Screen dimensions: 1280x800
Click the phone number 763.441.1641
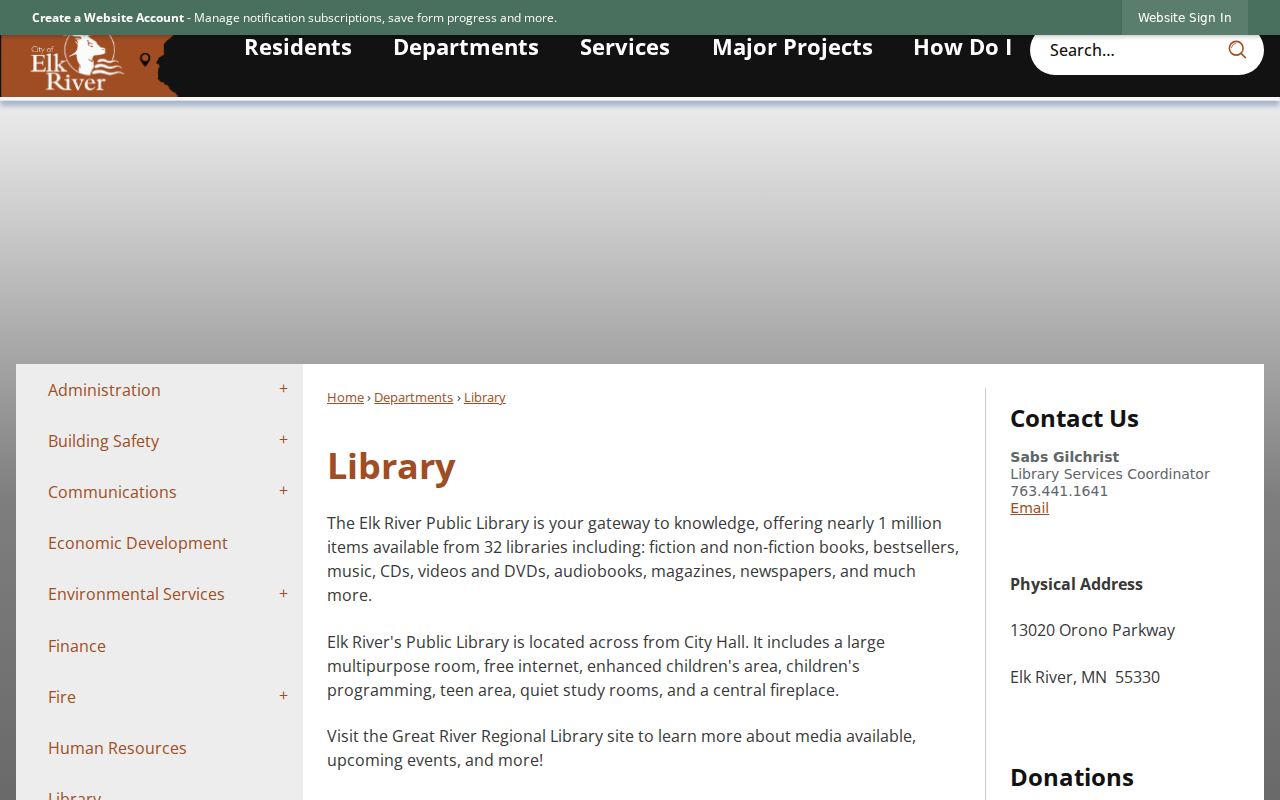(1059, 491)
